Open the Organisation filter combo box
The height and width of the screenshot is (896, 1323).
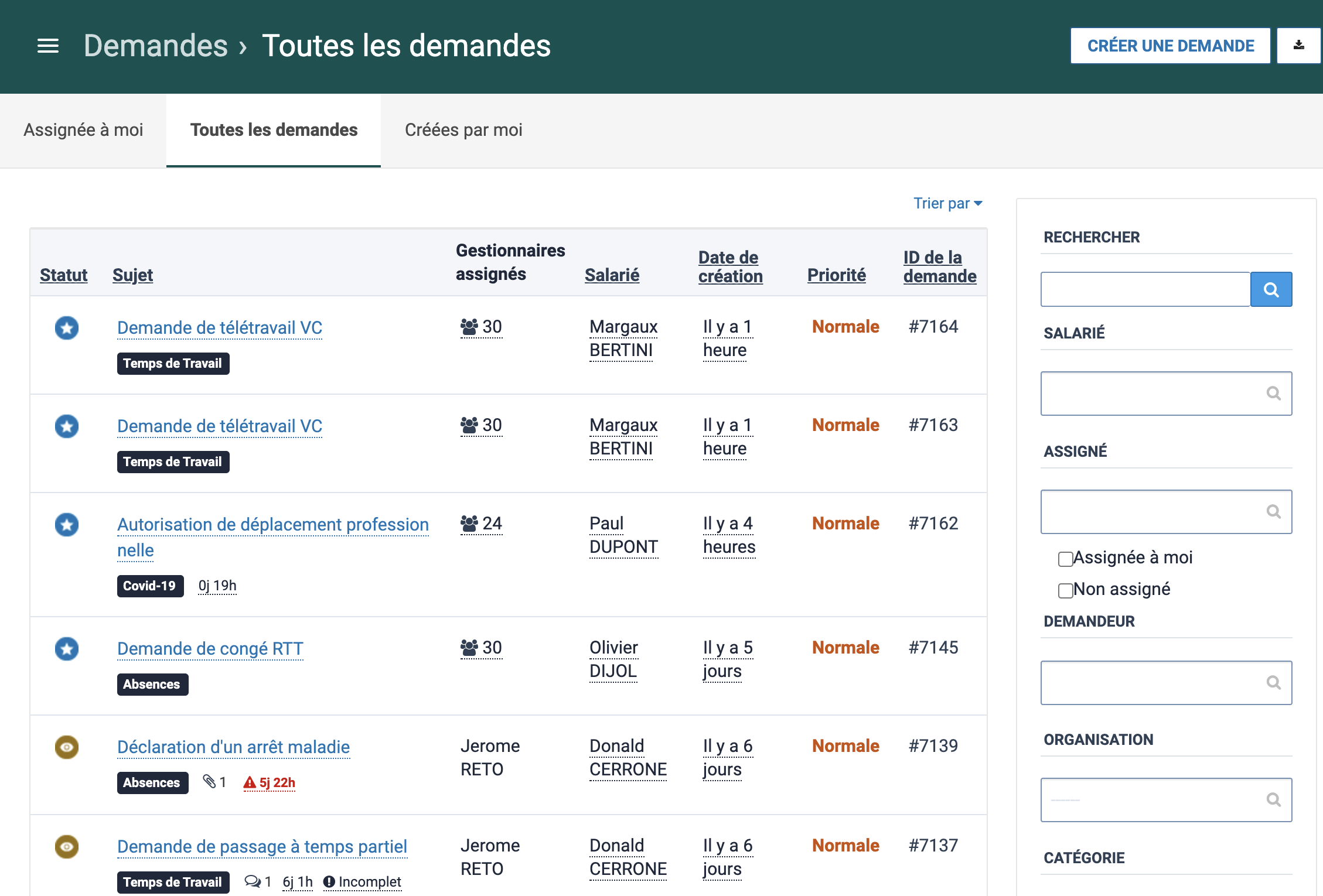(x=1166, y=800)
